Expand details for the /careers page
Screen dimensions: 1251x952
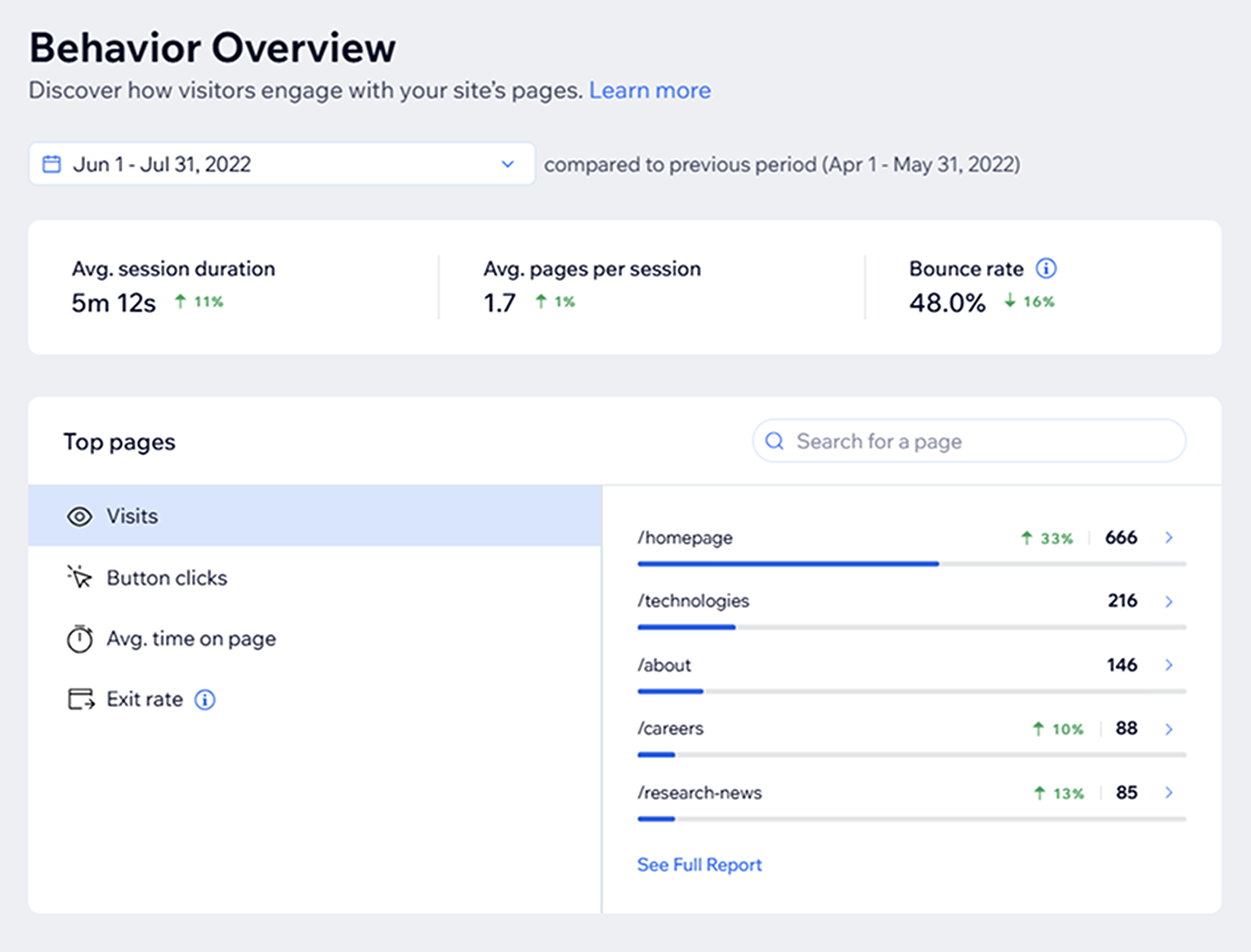pyautogui.click(x=1169, y=729)
